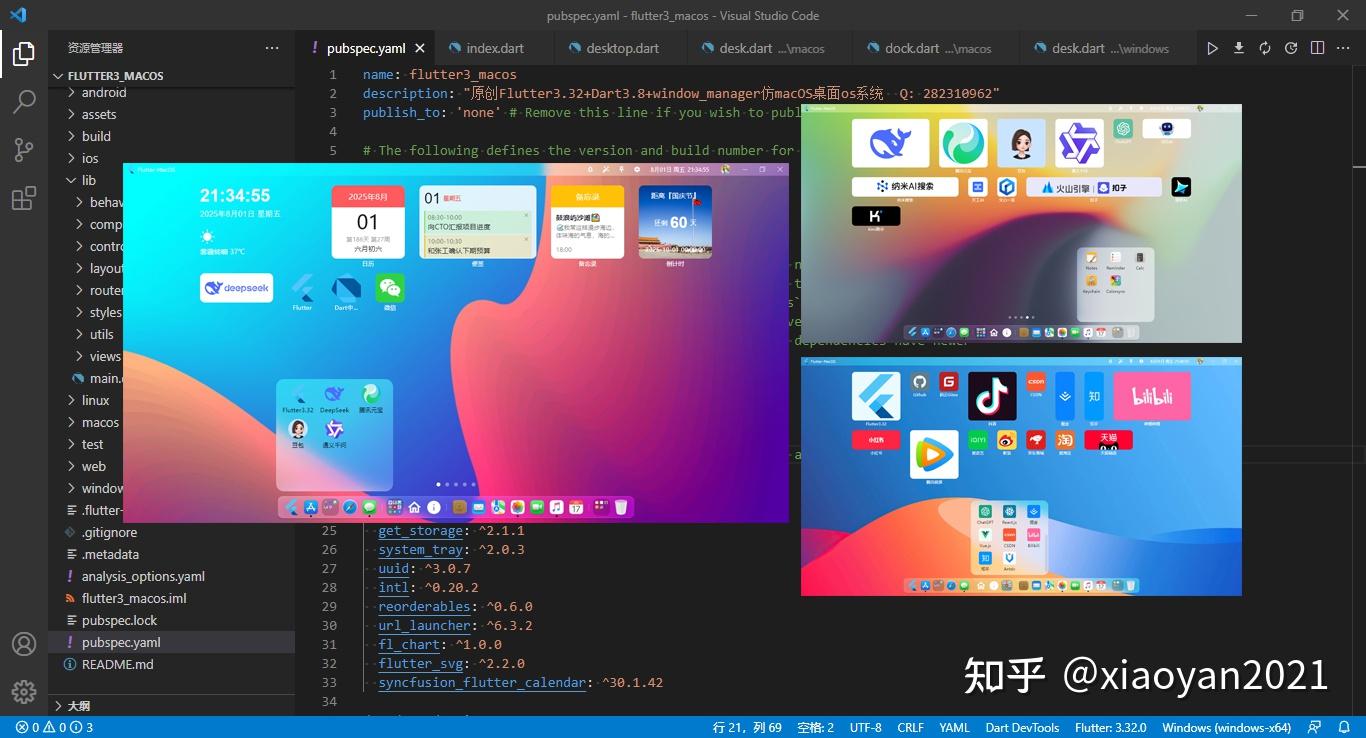This screenshot has height=738, width=1366.
Task: Click the Accounts icon above the settings gear
Action: (x=23, y=645)
